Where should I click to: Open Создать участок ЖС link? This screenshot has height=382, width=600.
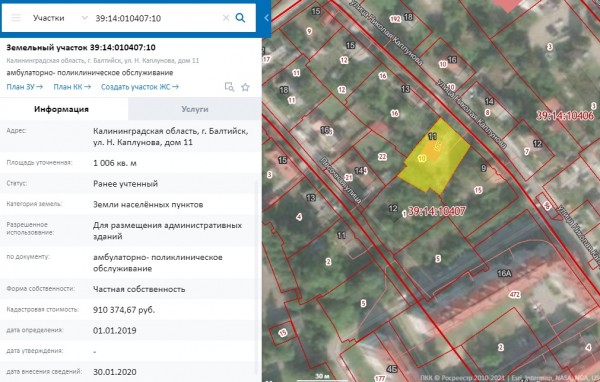point(140,87)
